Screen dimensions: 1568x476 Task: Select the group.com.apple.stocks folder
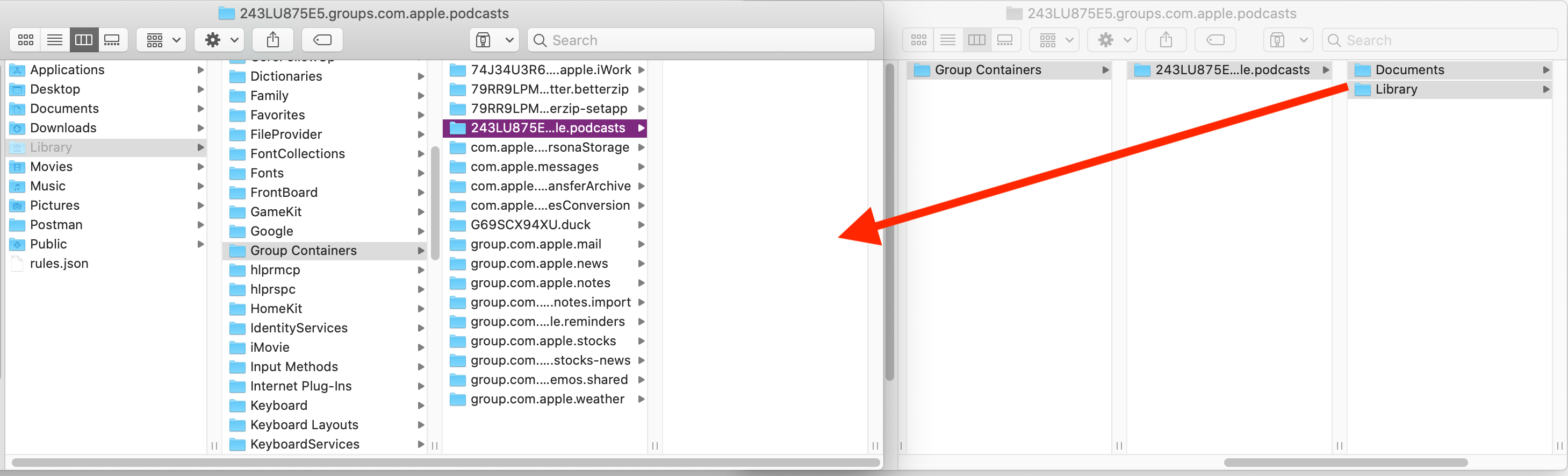coord(545,340)
